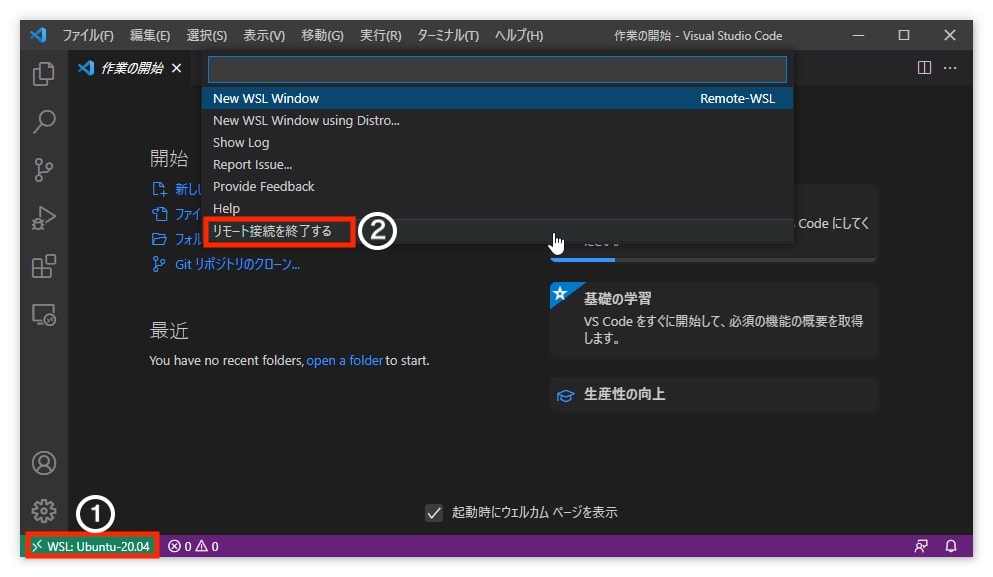Viewport: 993px width, 577px height.
Task: Click the Remote-WSL label in list
Action: pos(737,98)
